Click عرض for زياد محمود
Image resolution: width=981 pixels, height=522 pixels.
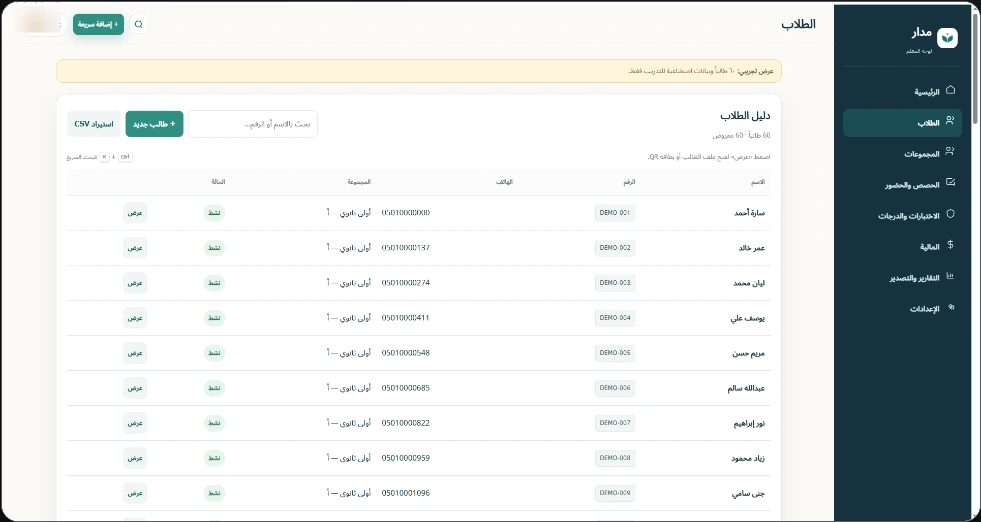[135, 458]
